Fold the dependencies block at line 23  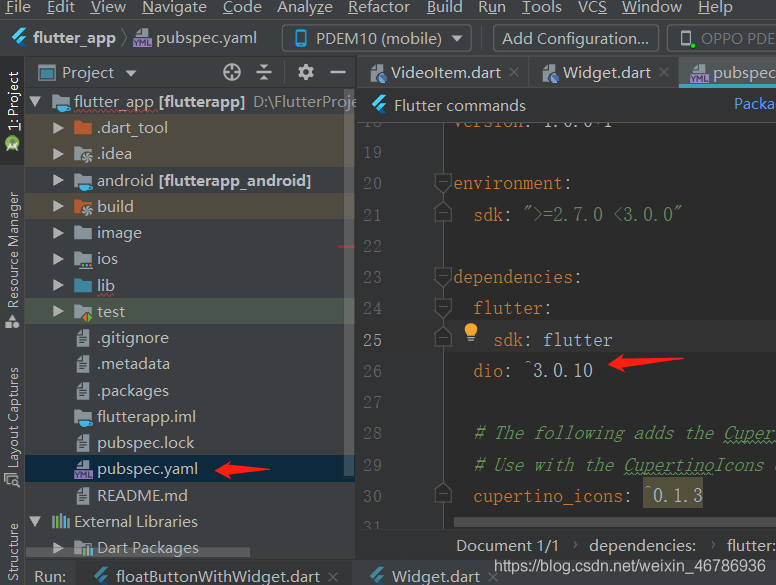[x=442, y=277]
